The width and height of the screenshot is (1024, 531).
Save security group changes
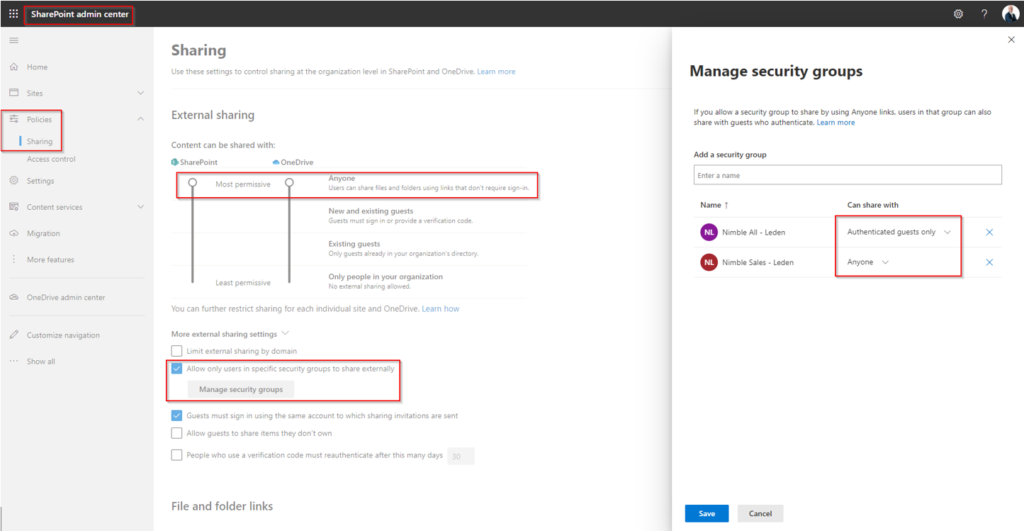tap(707, 513)
